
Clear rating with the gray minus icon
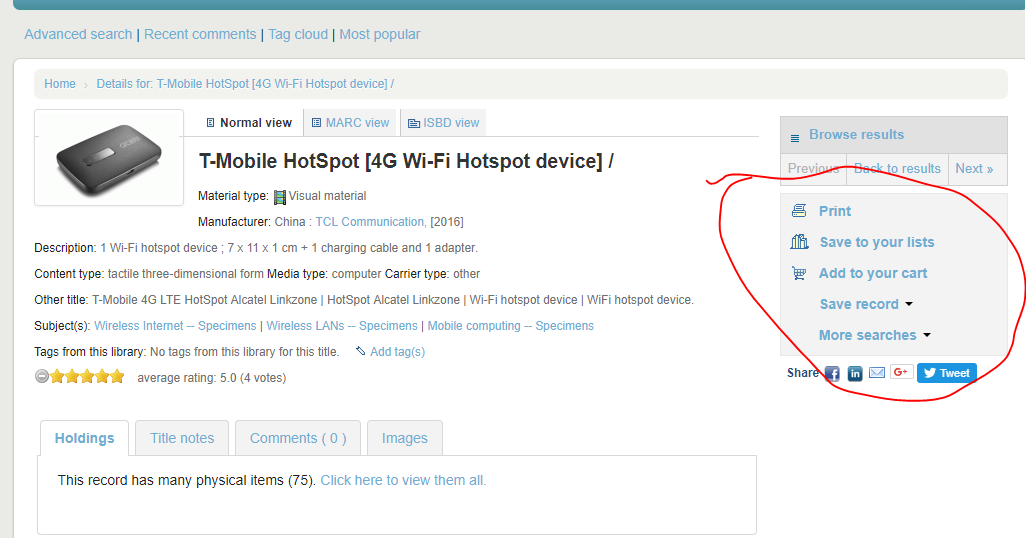point(42,377)
